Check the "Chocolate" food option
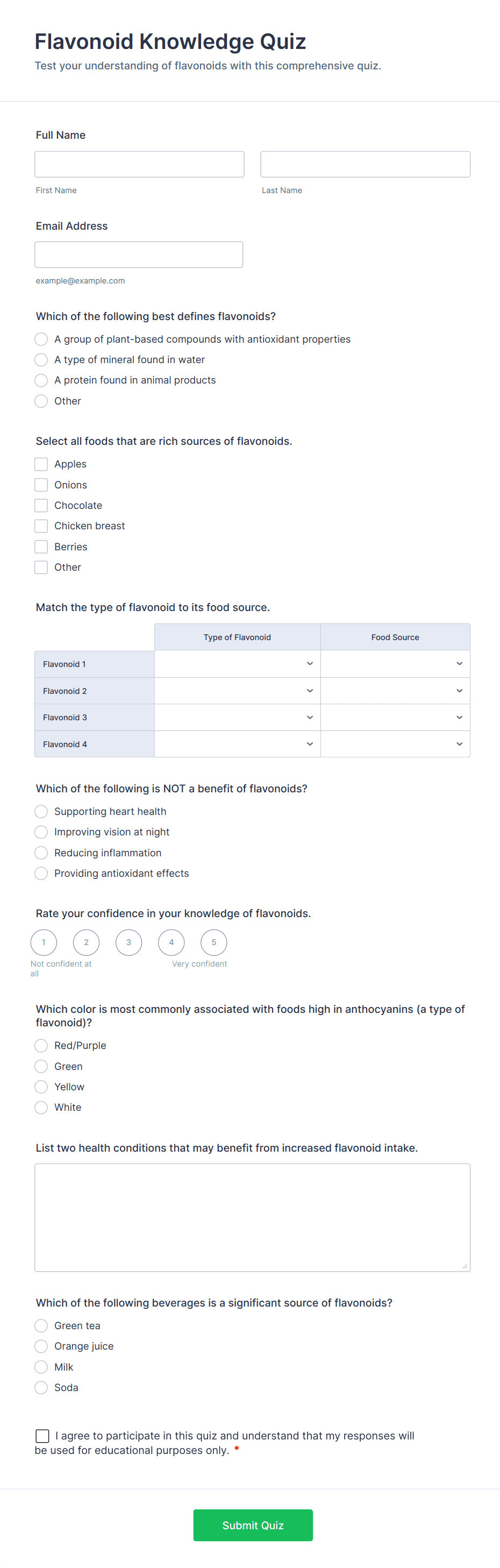Image resolution: width=500 pixels, height=1568 pixels. [x=41, y=505]
